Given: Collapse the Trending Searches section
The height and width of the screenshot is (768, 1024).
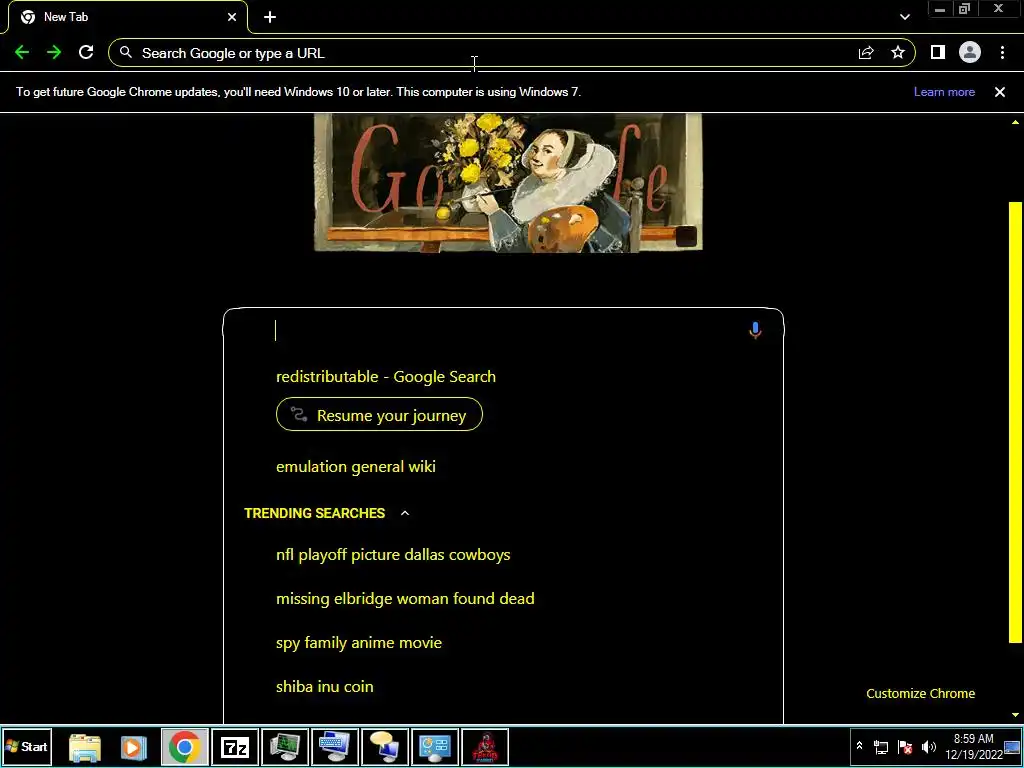Looking at the screenshot, I should tap(405, 513).
